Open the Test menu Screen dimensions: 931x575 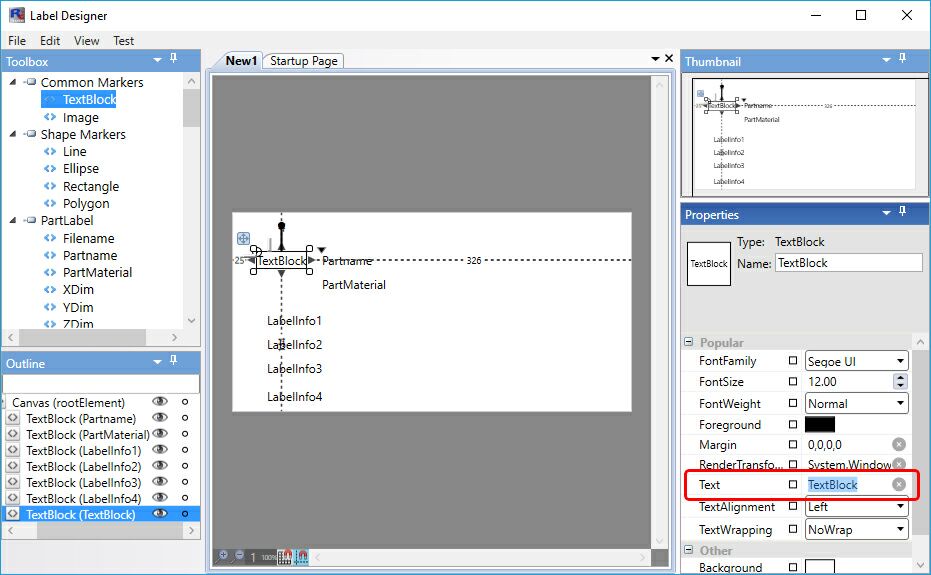click(124, 40)
